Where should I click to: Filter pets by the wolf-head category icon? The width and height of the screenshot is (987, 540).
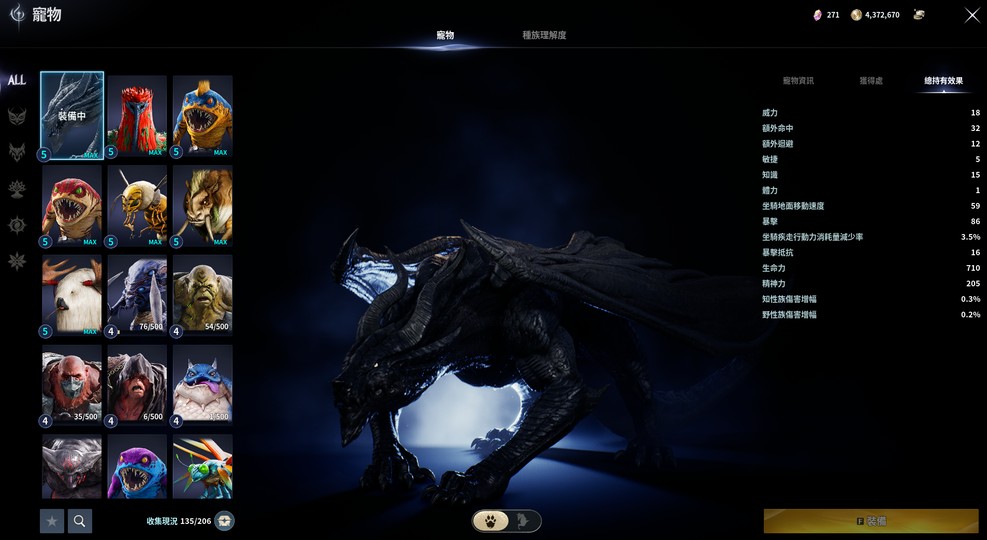(17, 152)
